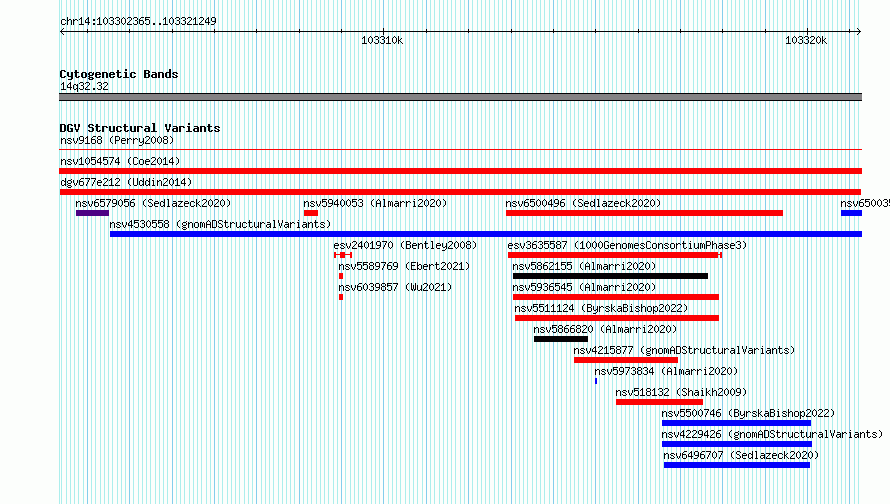The height and width of the screenshot is (504, 890).
Task: Select the nsv5936545 red bar
Action: [616, 297]
